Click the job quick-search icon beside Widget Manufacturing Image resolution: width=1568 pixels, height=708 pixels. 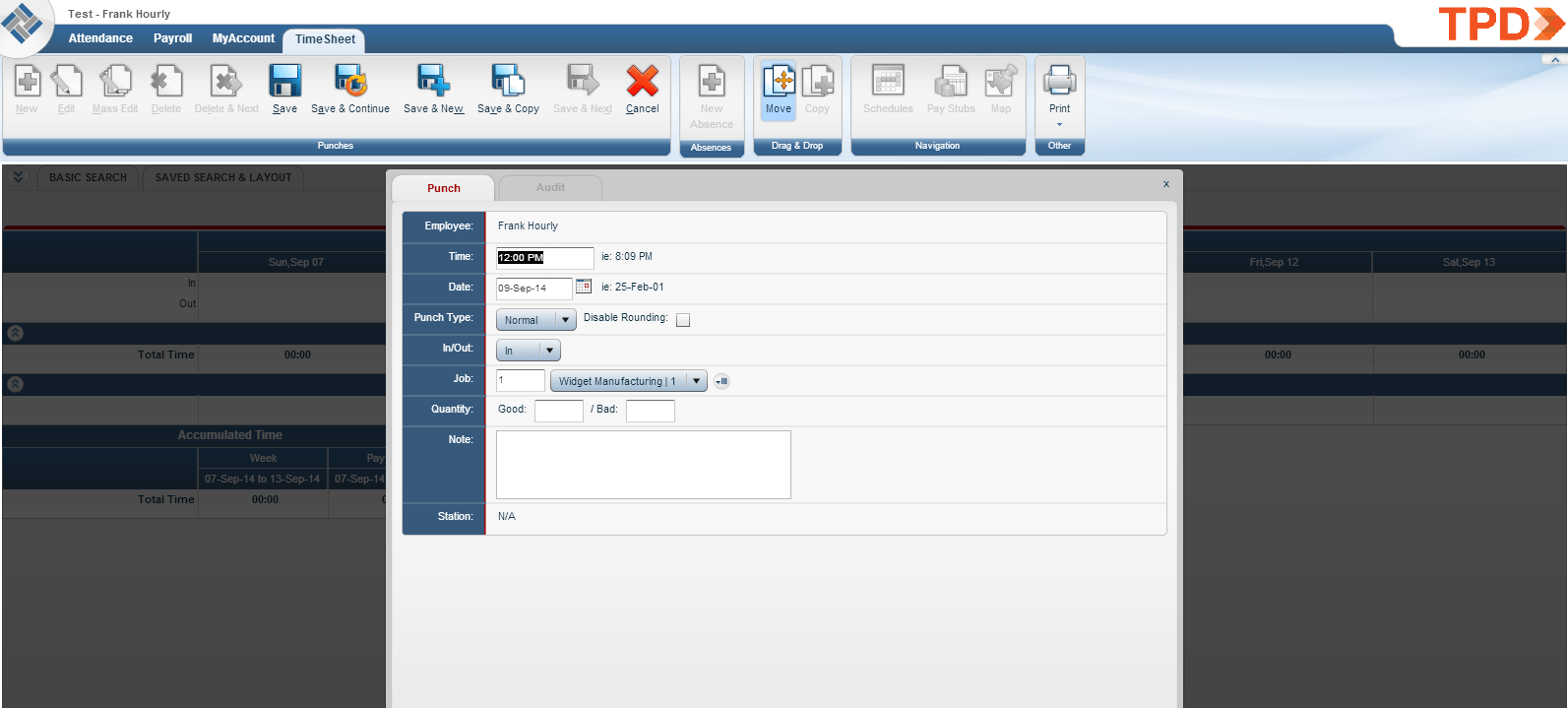(721, 381)
